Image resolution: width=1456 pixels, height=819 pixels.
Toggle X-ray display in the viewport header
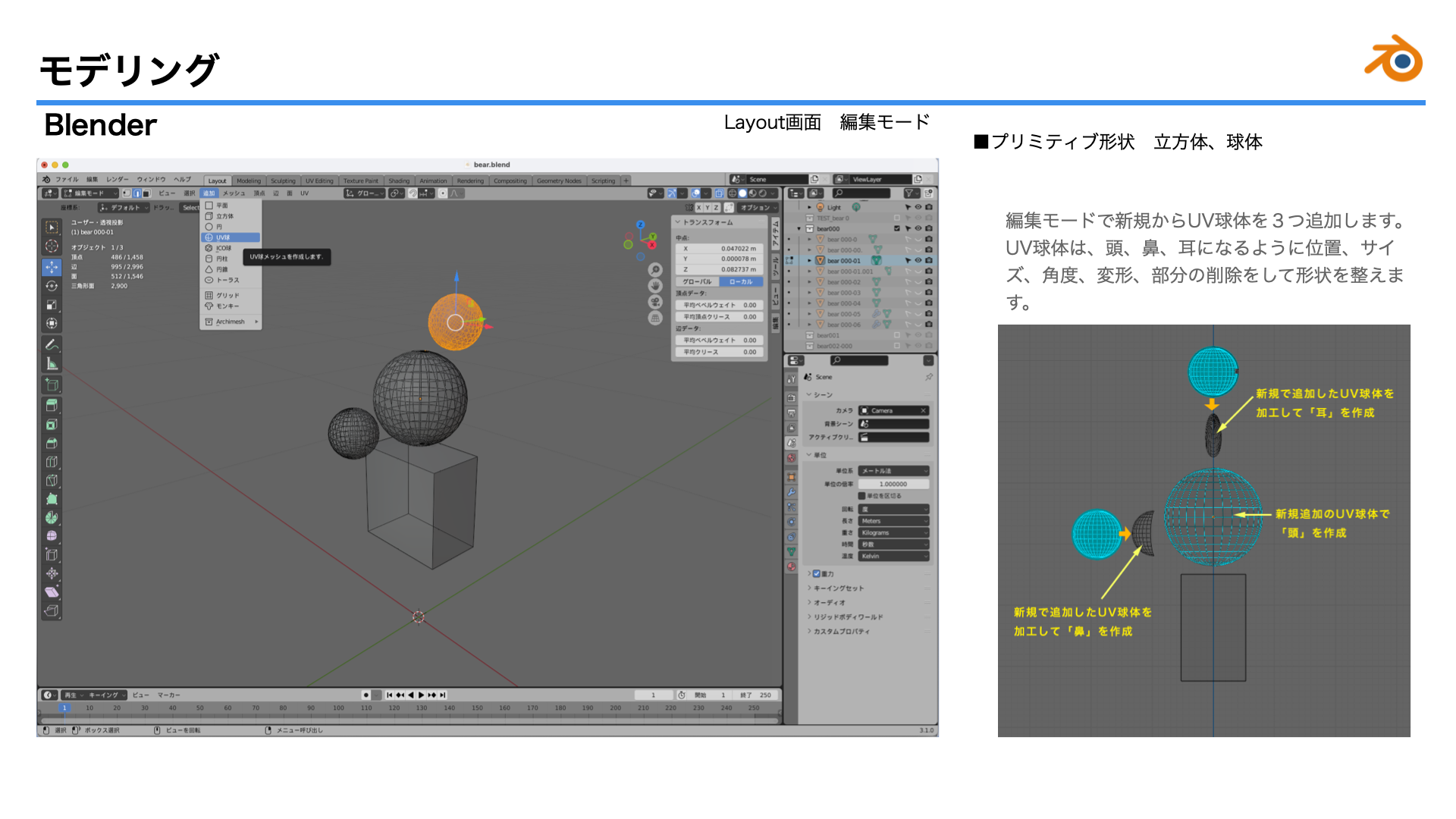(x=719, y=193)
